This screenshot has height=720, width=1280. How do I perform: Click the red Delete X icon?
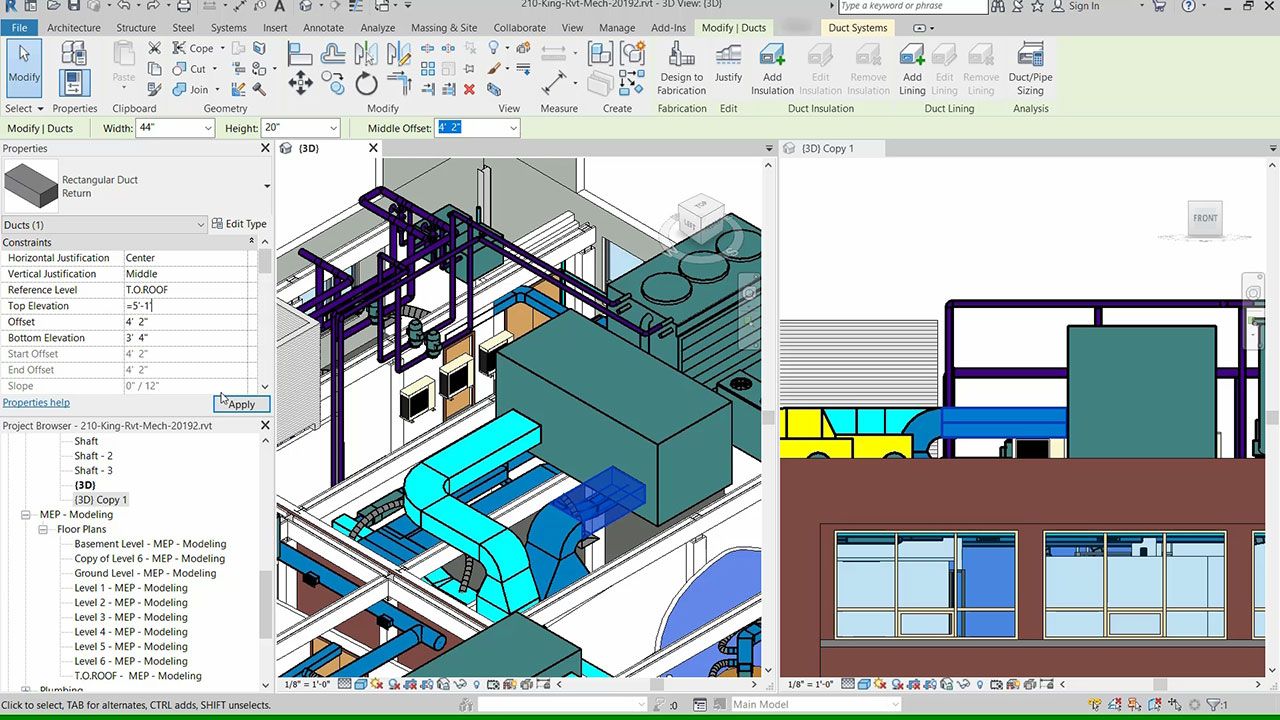point(469,89)
